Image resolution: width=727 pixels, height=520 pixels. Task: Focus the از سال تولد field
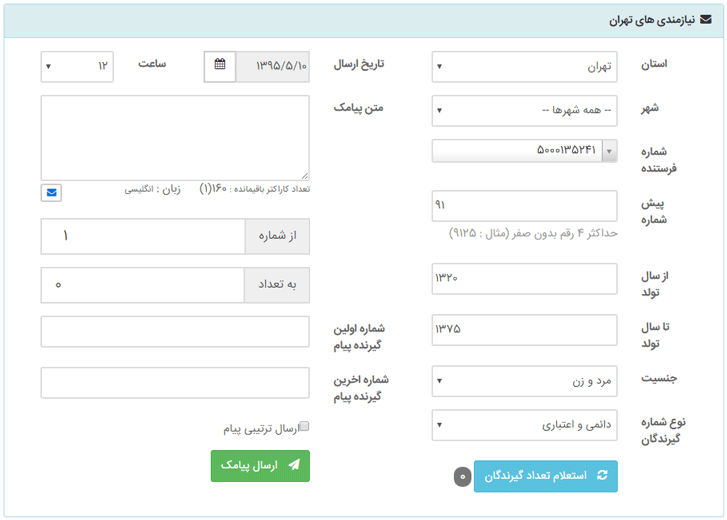coord(524,279)
